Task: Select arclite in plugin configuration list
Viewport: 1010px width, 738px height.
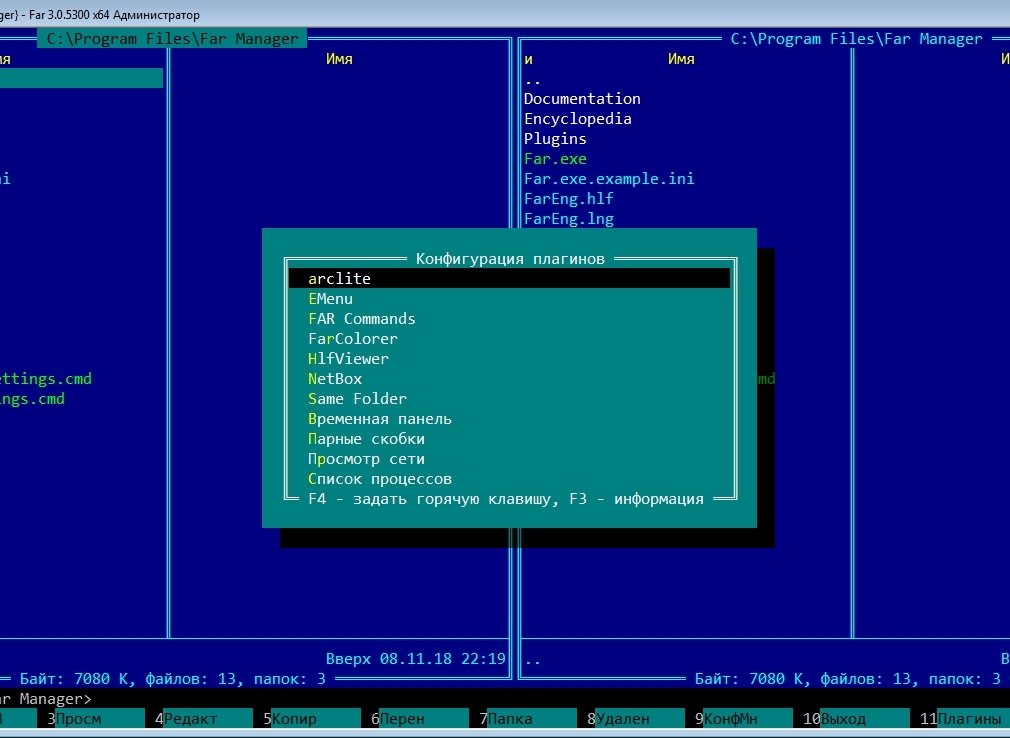Action: click(510, 278)
